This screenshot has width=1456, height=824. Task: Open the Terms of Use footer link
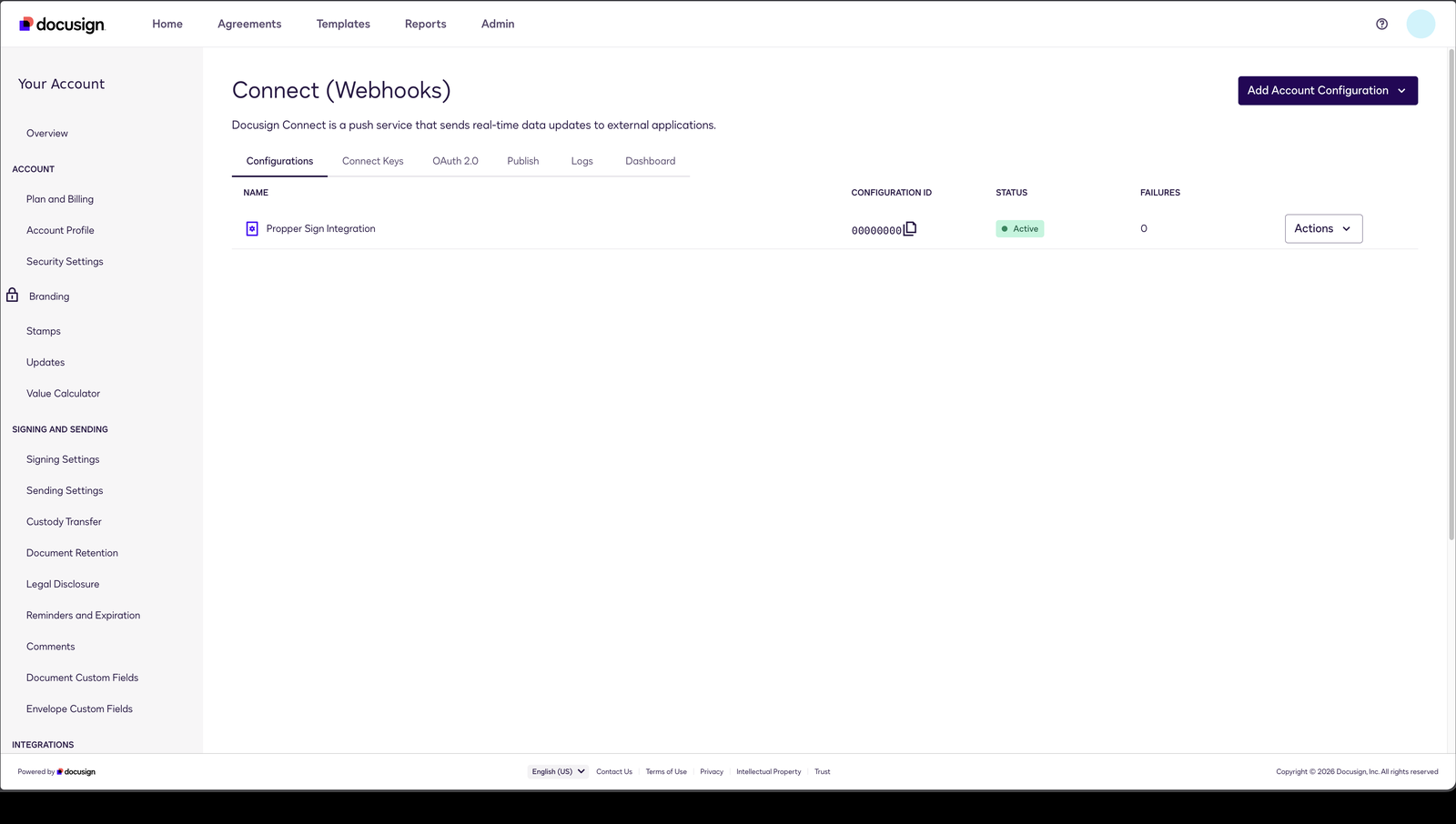[666, 771]
